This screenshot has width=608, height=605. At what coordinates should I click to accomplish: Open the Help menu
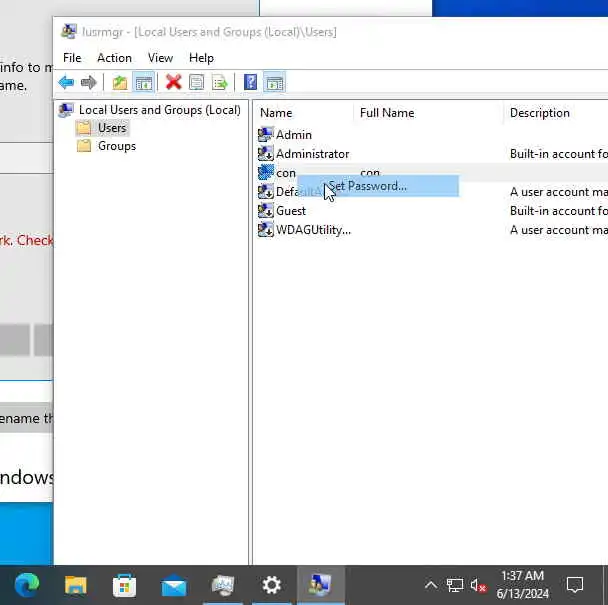tap(201, 58)
